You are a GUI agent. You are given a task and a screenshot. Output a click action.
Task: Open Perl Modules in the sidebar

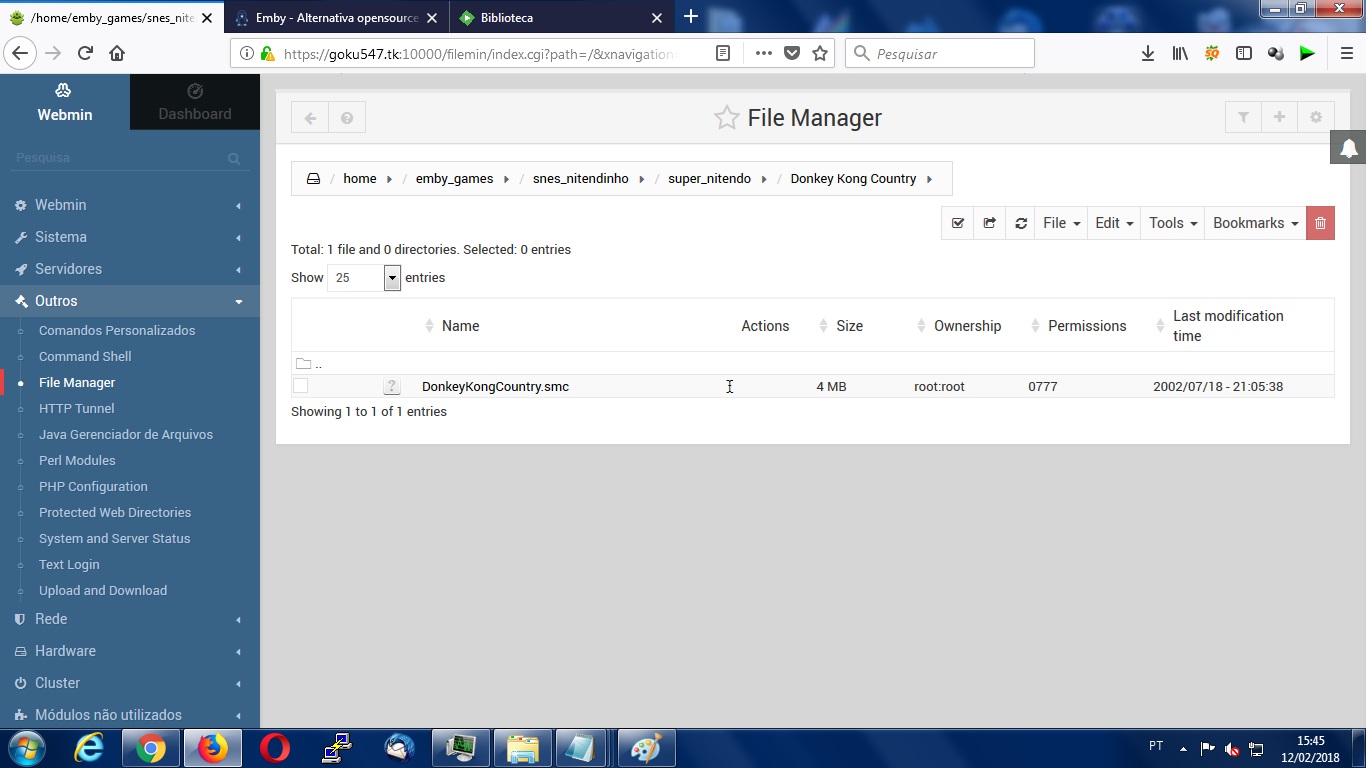pyautogui.click(x=77, y=460)
